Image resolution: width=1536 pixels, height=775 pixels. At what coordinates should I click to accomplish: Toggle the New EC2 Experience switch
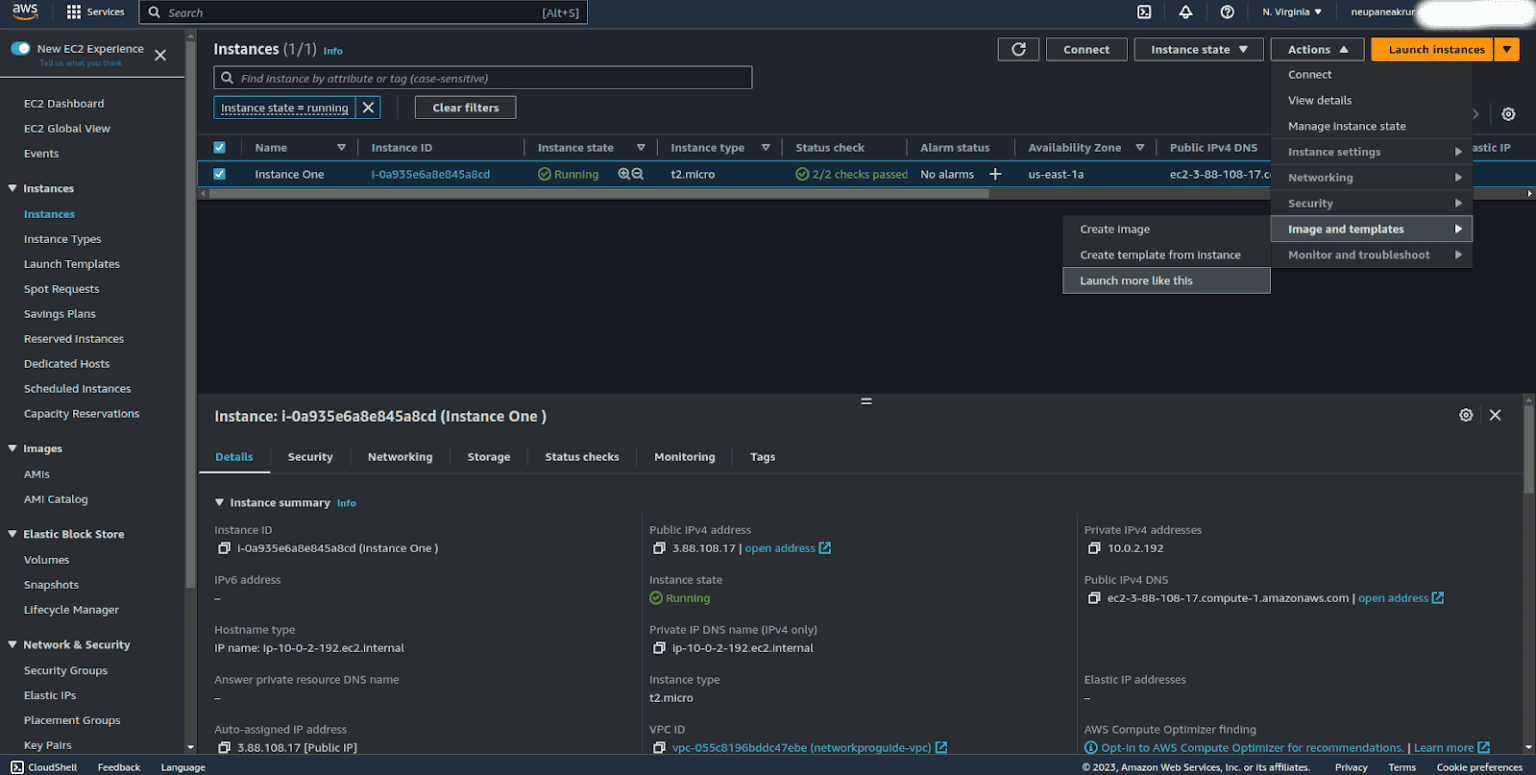21,49
